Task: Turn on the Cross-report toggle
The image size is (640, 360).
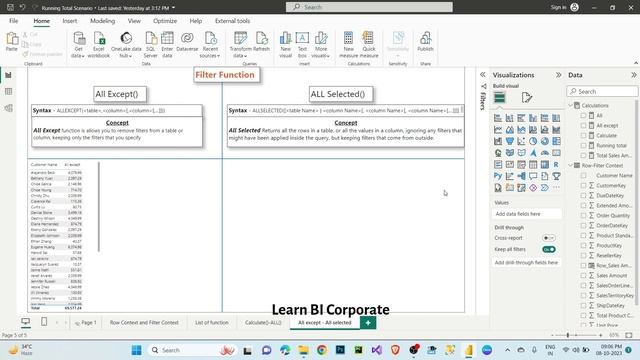Action: click(x=549, y=238)
